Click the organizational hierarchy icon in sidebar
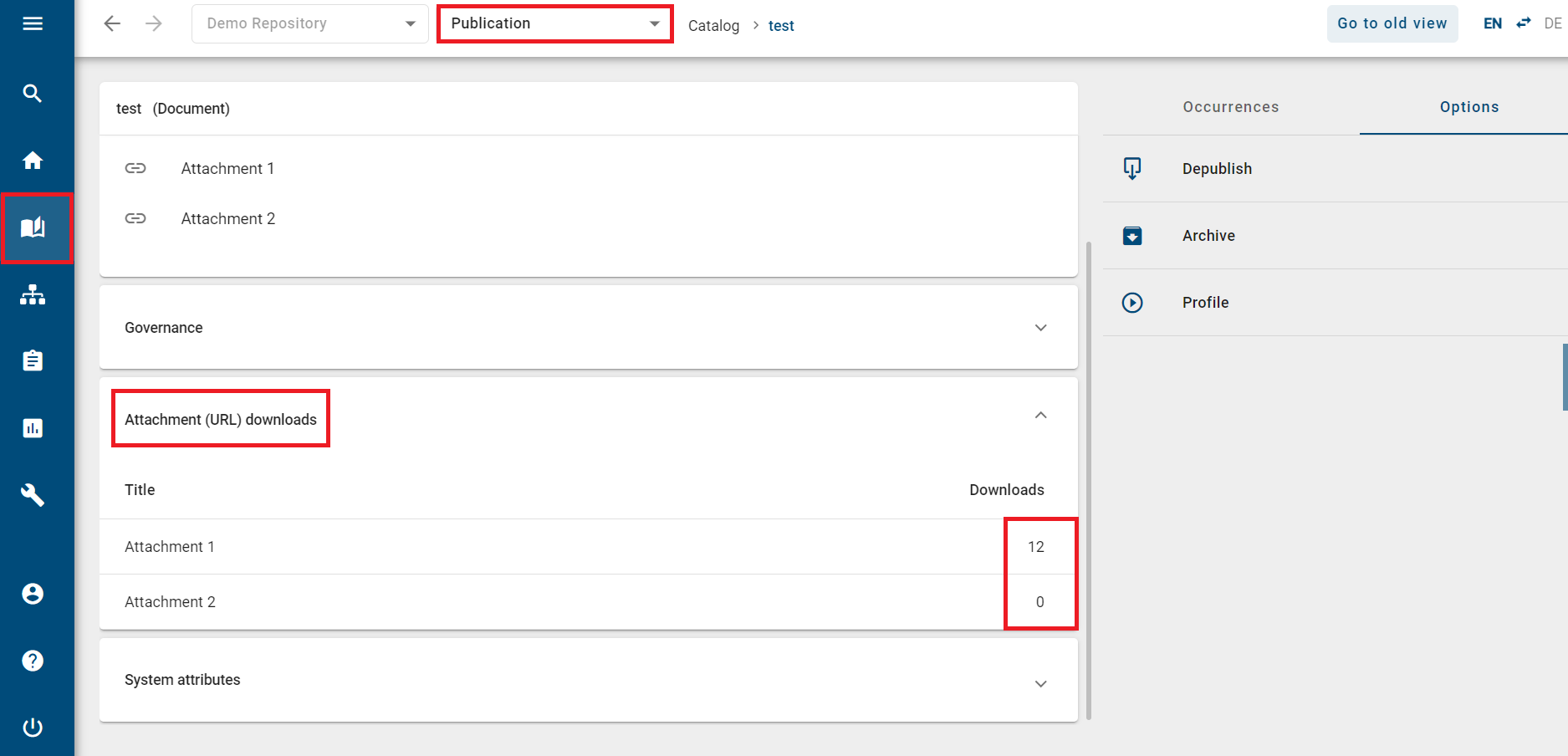 tap(33, 294)
